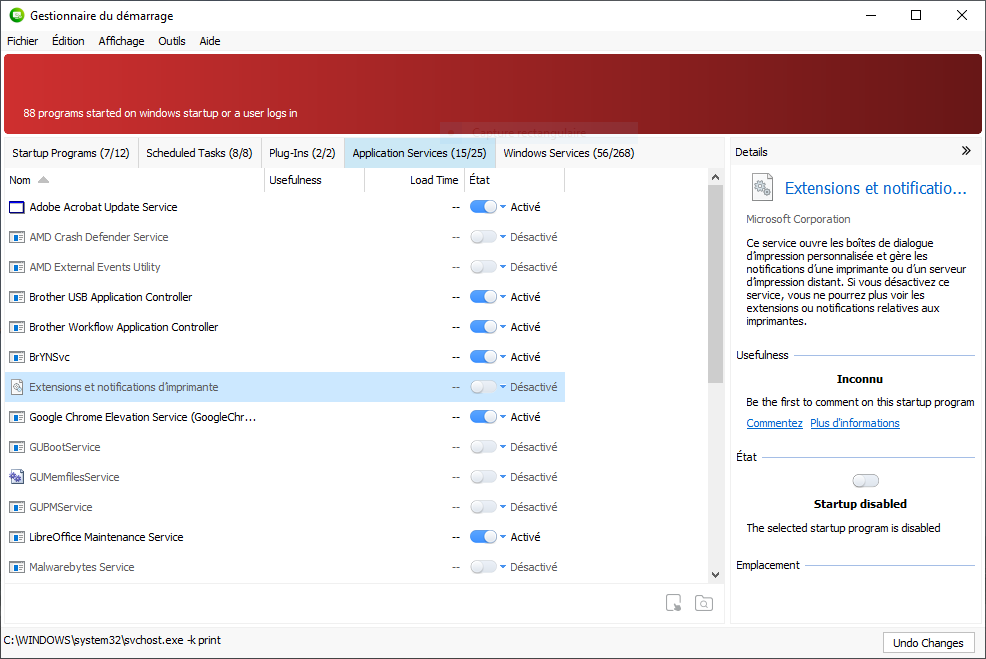Click the GUMemfilesService gear icon
The width and height of the screenshot is (986, 659).
(x=16, y=477)
